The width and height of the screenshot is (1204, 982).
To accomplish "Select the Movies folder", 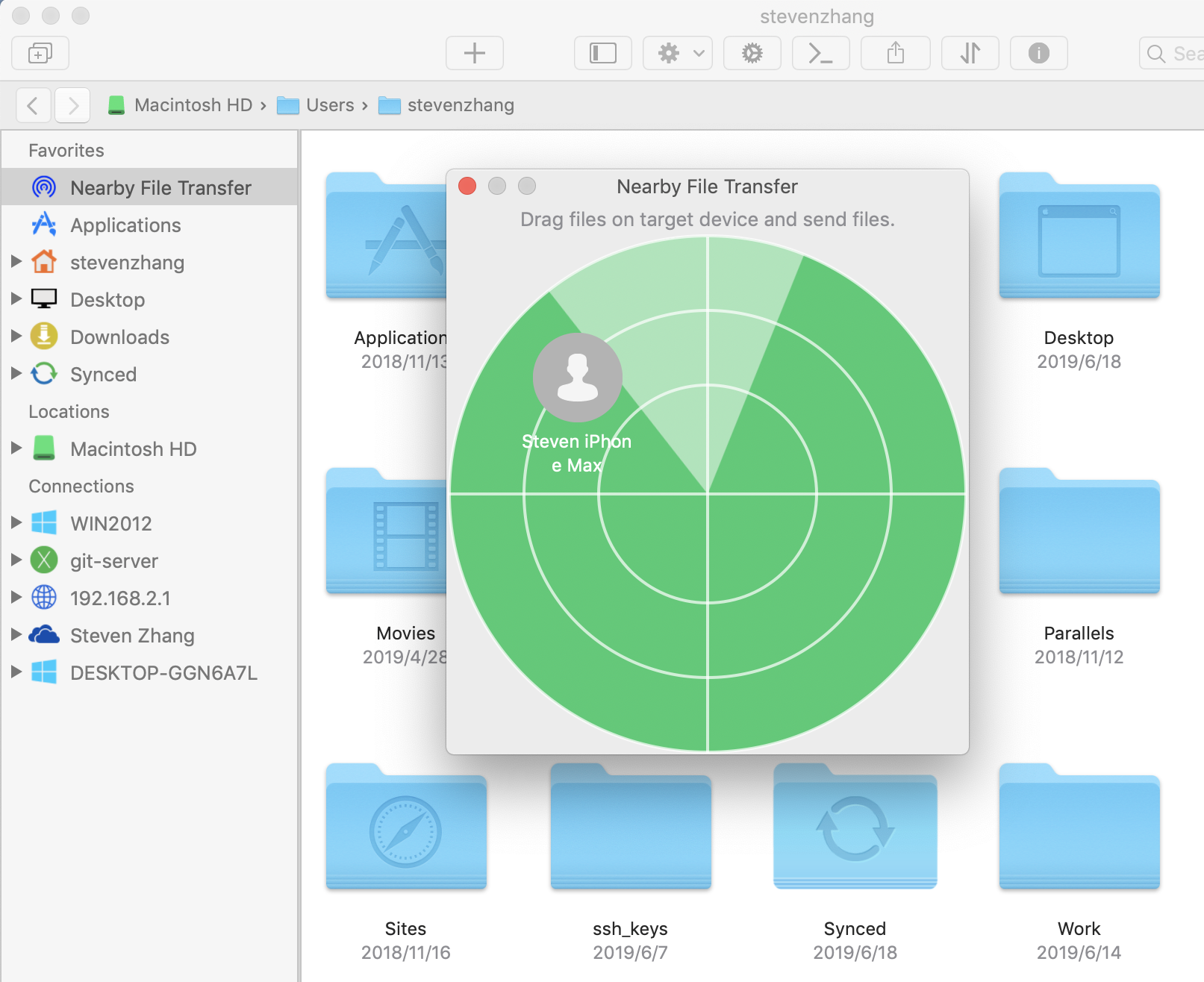I will click(387, 531).
